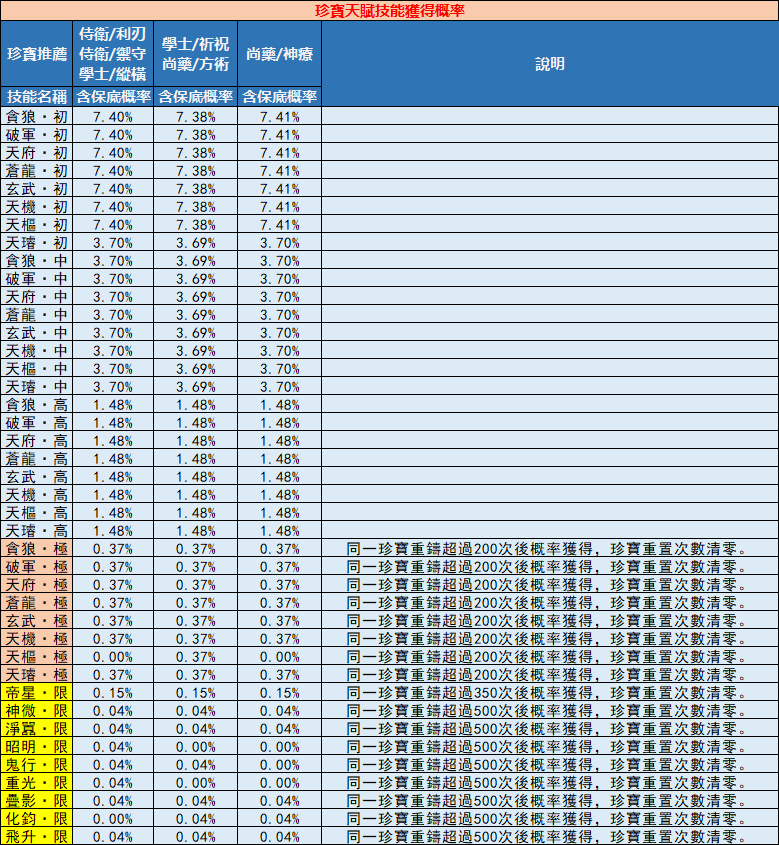The image size is (779, 845).
Task: Select the 侍衛/利刃 column header cell
Action: tap(113, 53)
